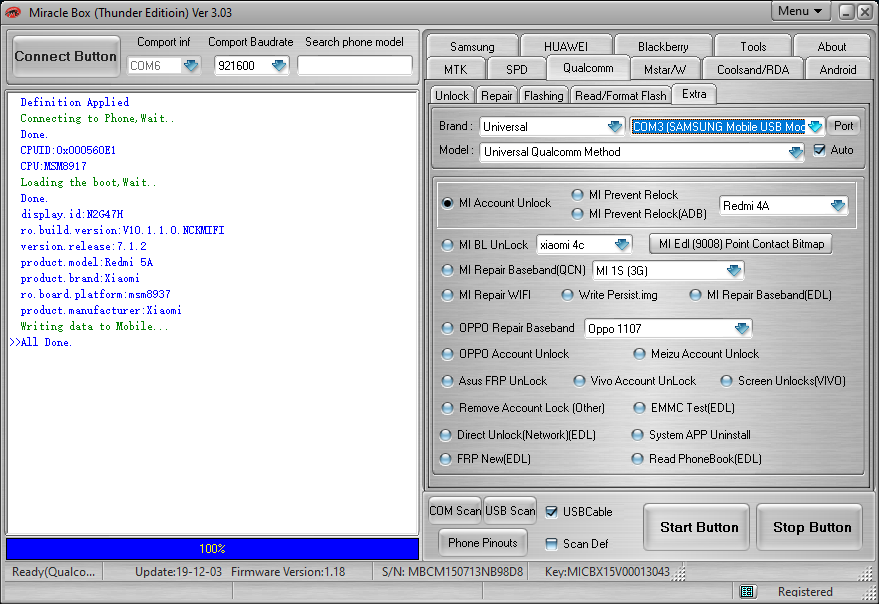
Task: Enable the Scan Def checkbox
Action: click(552, 543)
